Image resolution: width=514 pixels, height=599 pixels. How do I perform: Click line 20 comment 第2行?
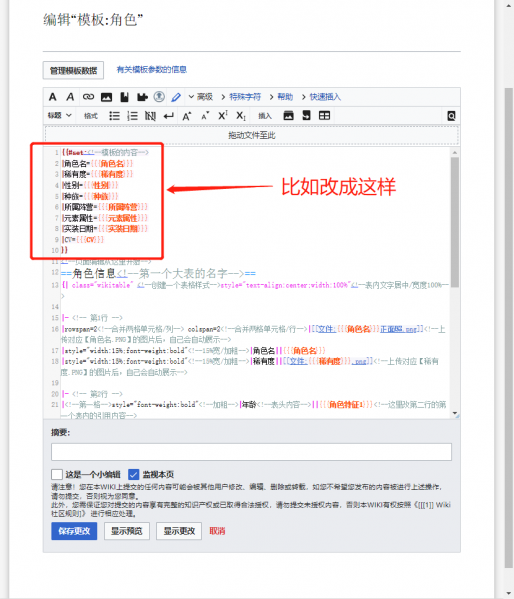97,394
